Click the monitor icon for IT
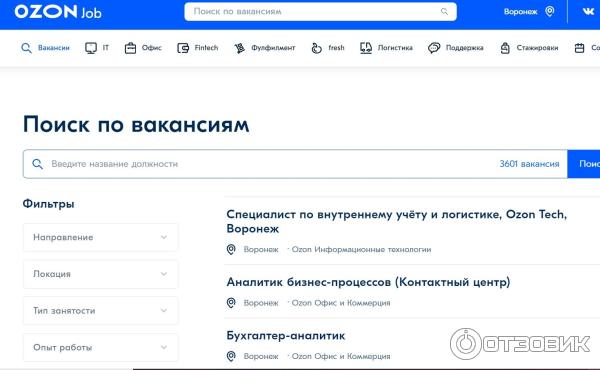The height and width of the screenshot is (370, 600). 91,48
